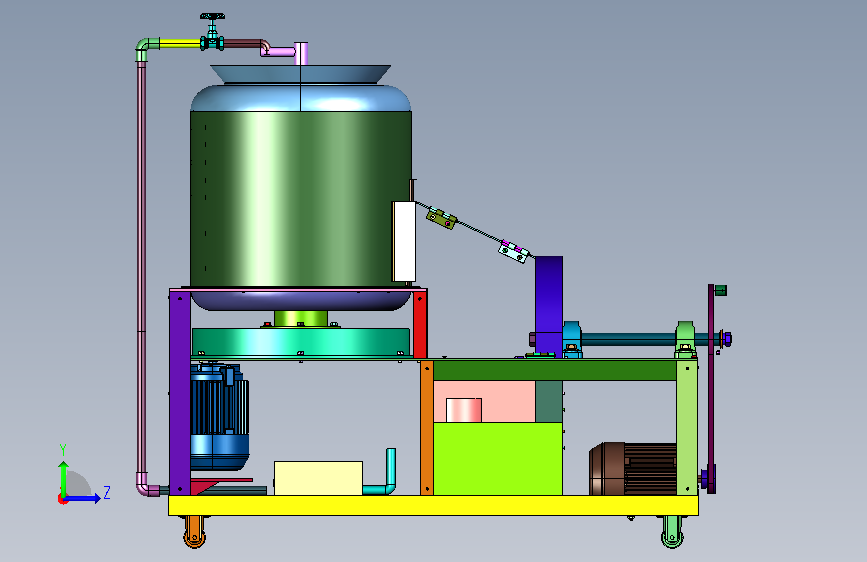Viewport: 867px width, 562px height.
Task: Select the white clamp bracket on diagonal rod
Action: 514,252
